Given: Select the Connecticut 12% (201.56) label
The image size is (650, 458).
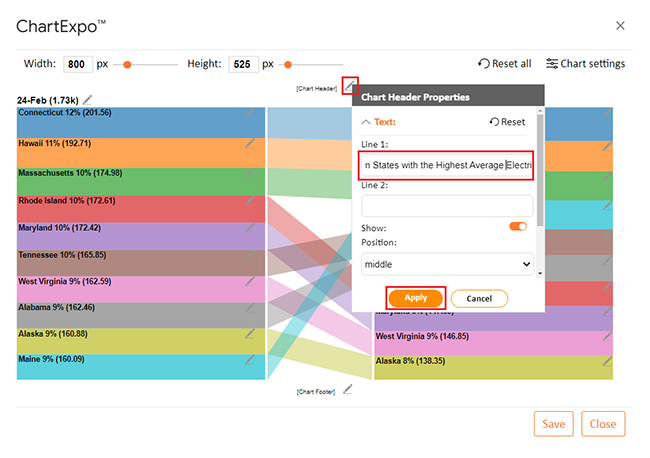Looking at the screenshot, I should (65, 113).
